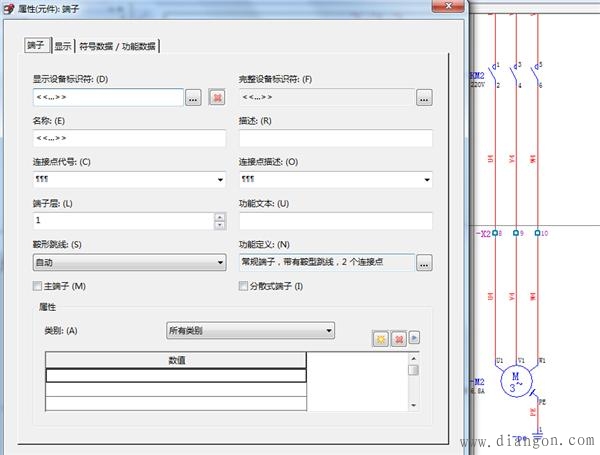Click the 名称 input field

tap(129, 138)
